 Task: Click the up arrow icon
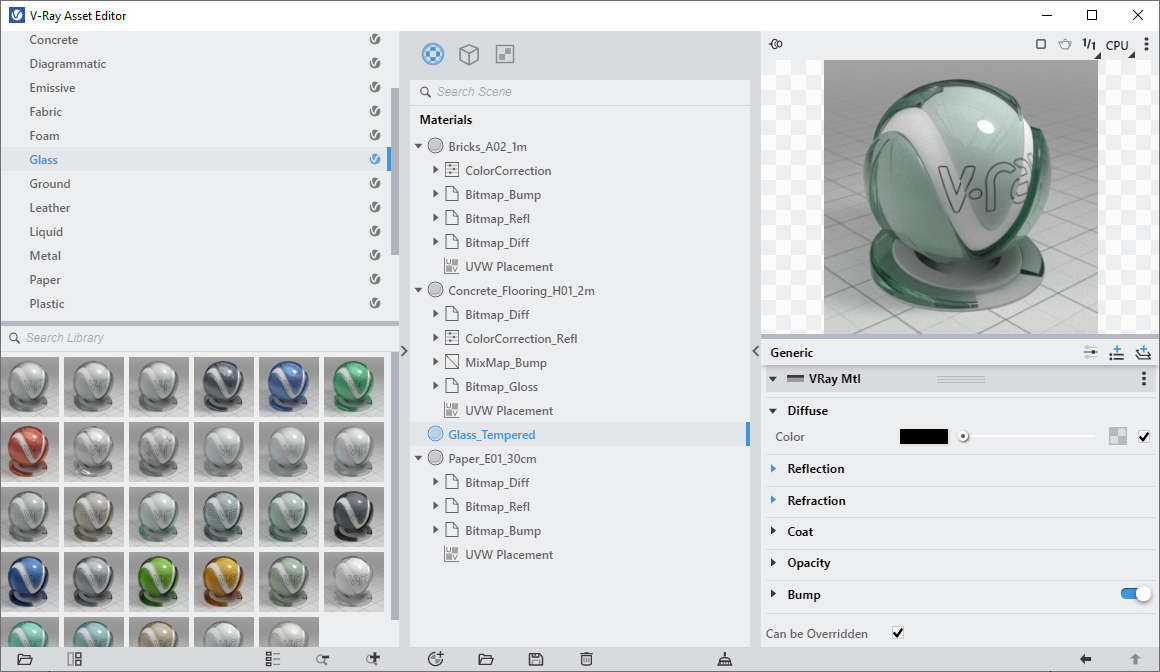[1135, 659]
